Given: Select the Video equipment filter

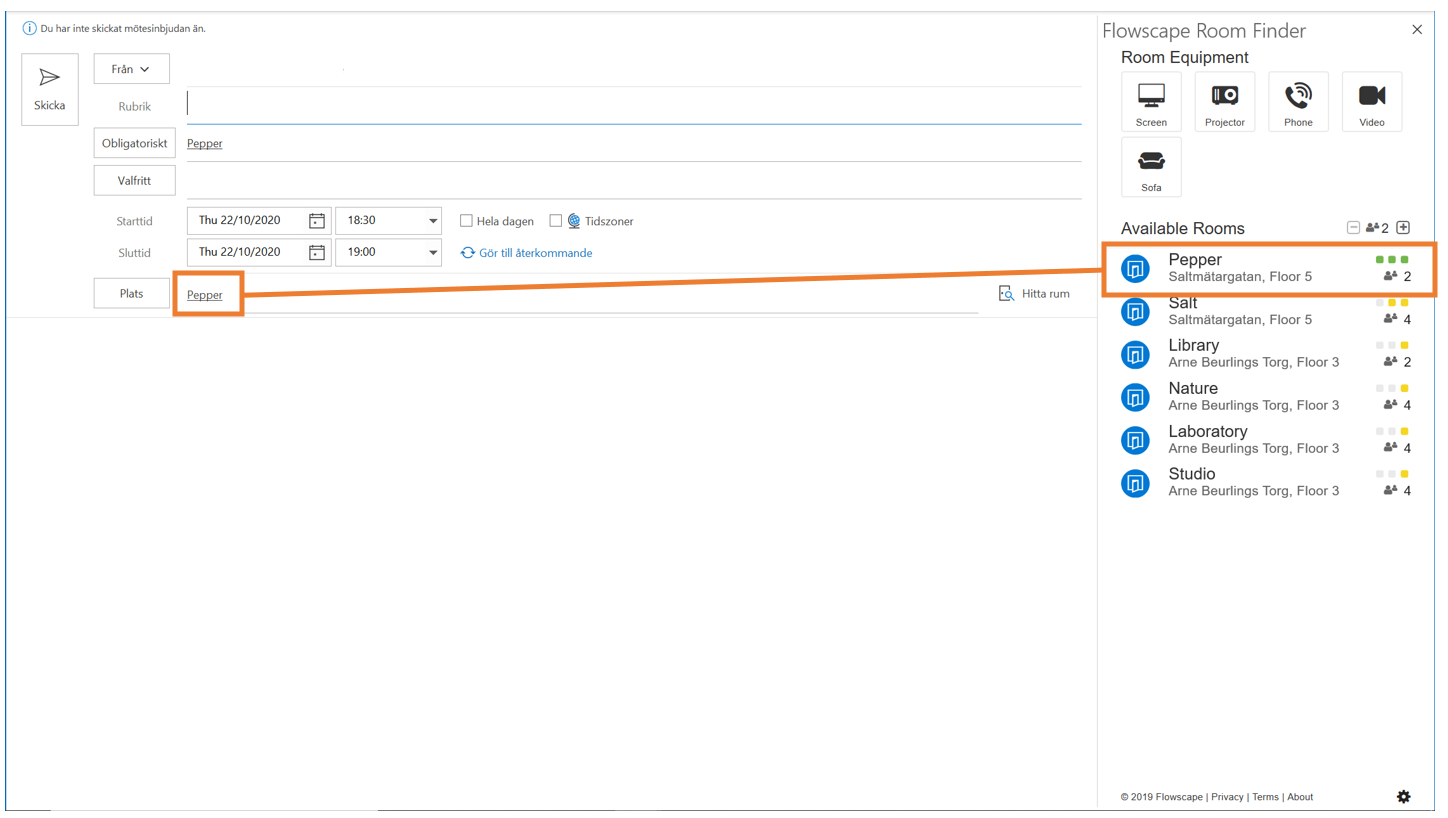Looking at the screenshot, I should click(x=1371, y=100).
